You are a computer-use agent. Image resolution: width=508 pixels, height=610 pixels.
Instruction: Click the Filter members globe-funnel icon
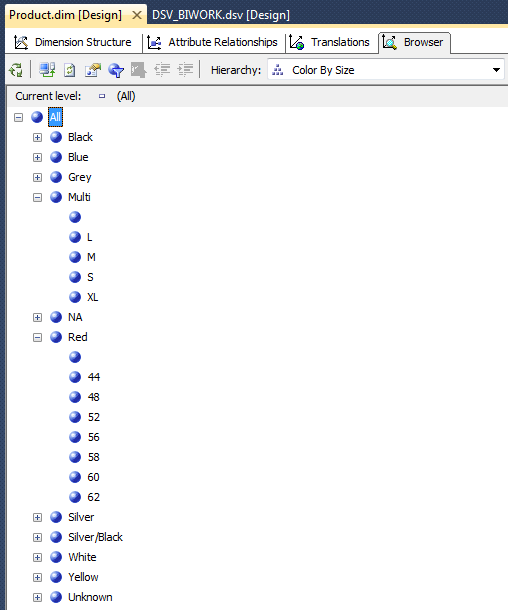tap(116, 70)
